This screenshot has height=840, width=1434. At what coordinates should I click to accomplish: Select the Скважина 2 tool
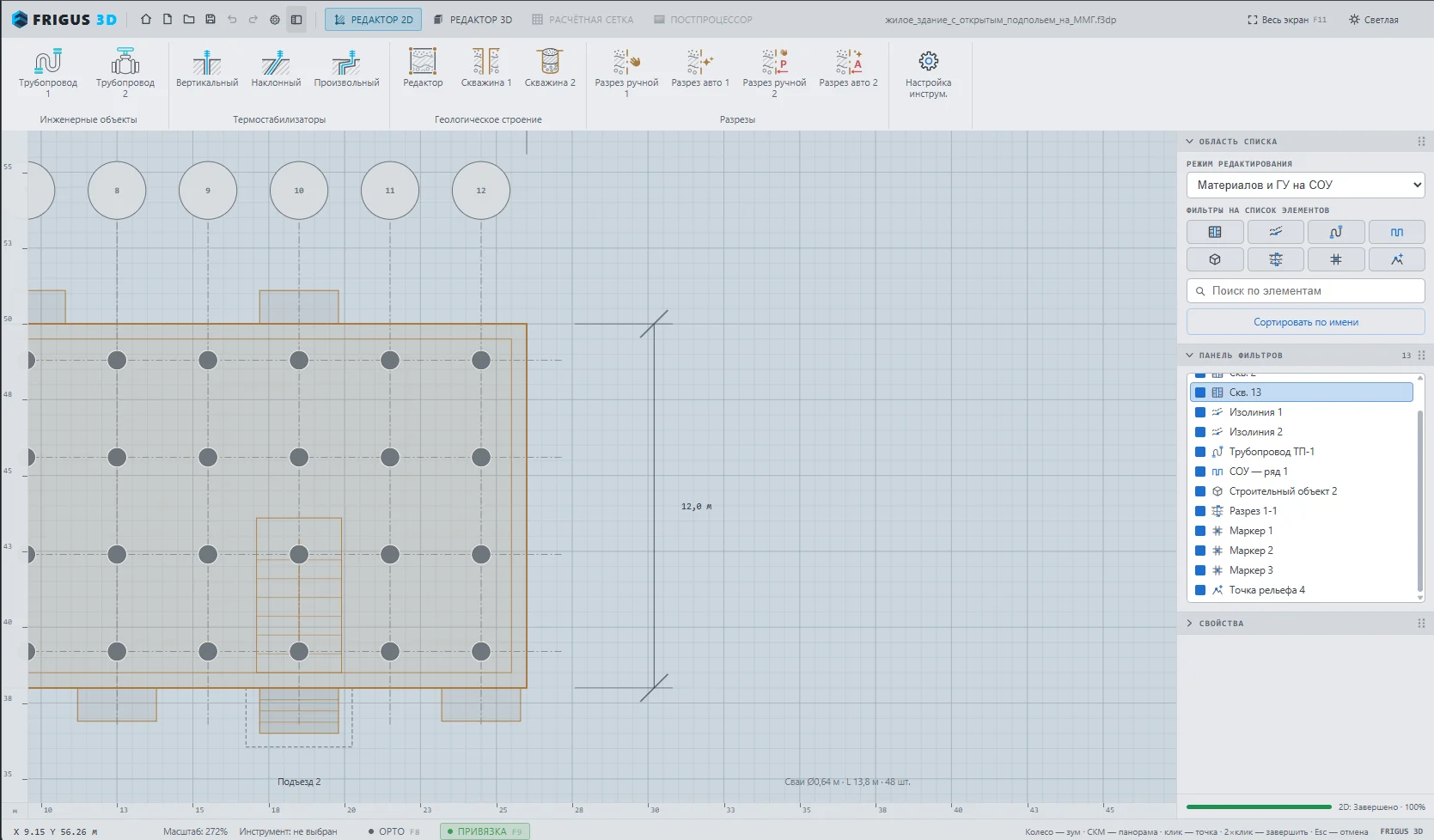550,69
